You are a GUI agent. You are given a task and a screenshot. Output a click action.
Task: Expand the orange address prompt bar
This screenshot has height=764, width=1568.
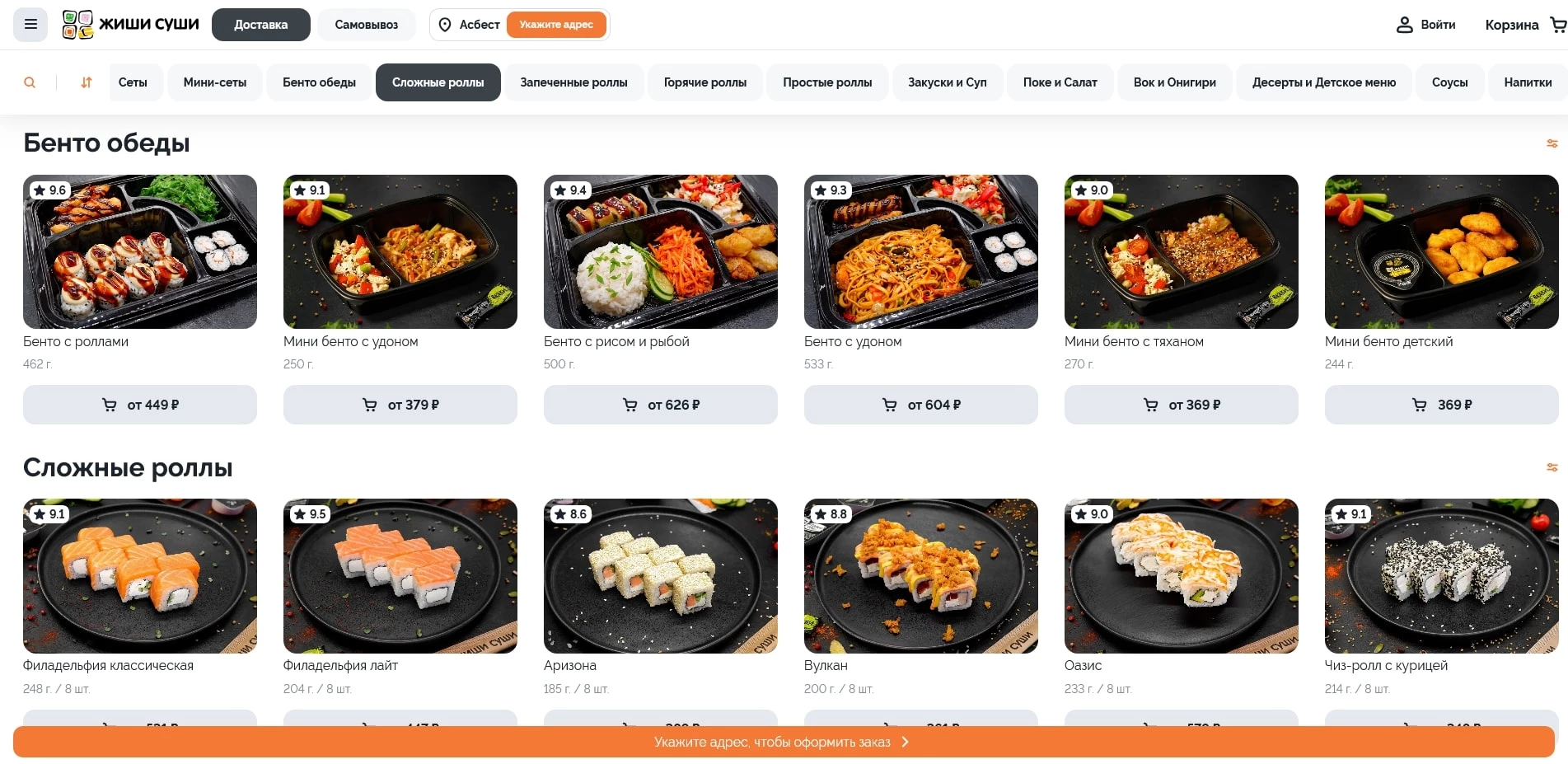(x=784, y=742)
